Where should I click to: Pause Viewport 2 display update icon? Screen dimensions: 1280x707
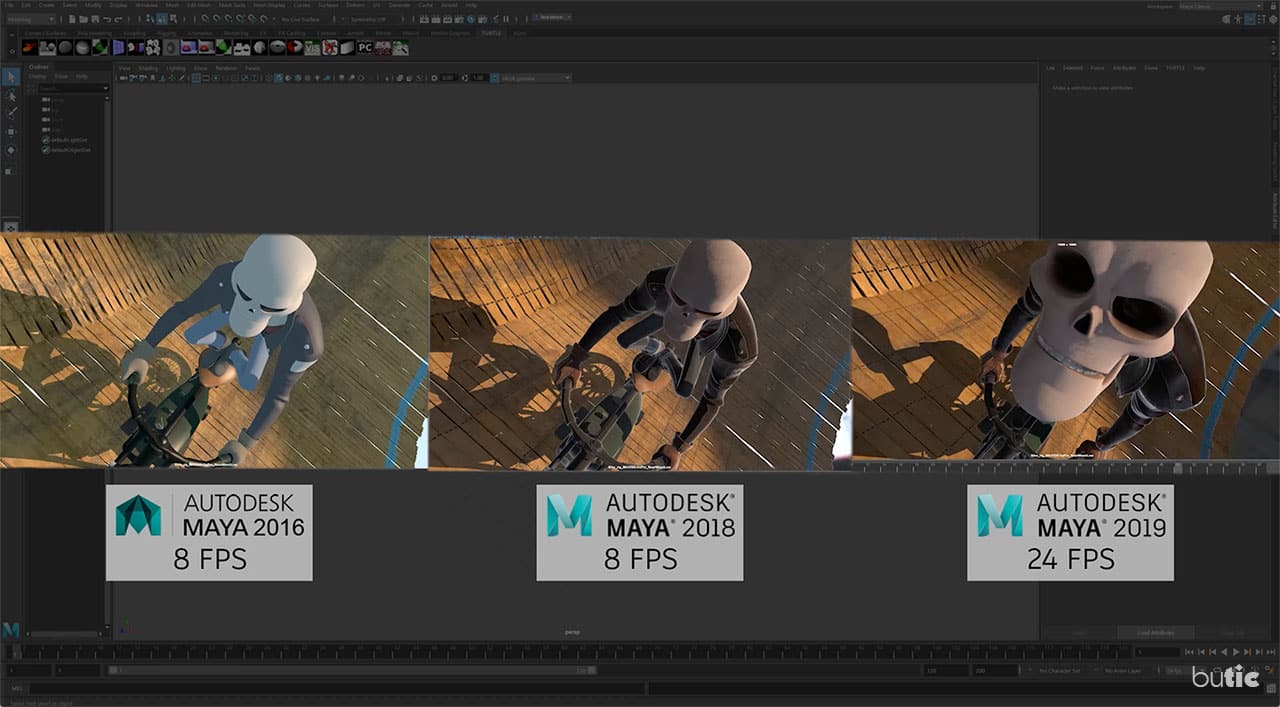(x=506, y=19)
